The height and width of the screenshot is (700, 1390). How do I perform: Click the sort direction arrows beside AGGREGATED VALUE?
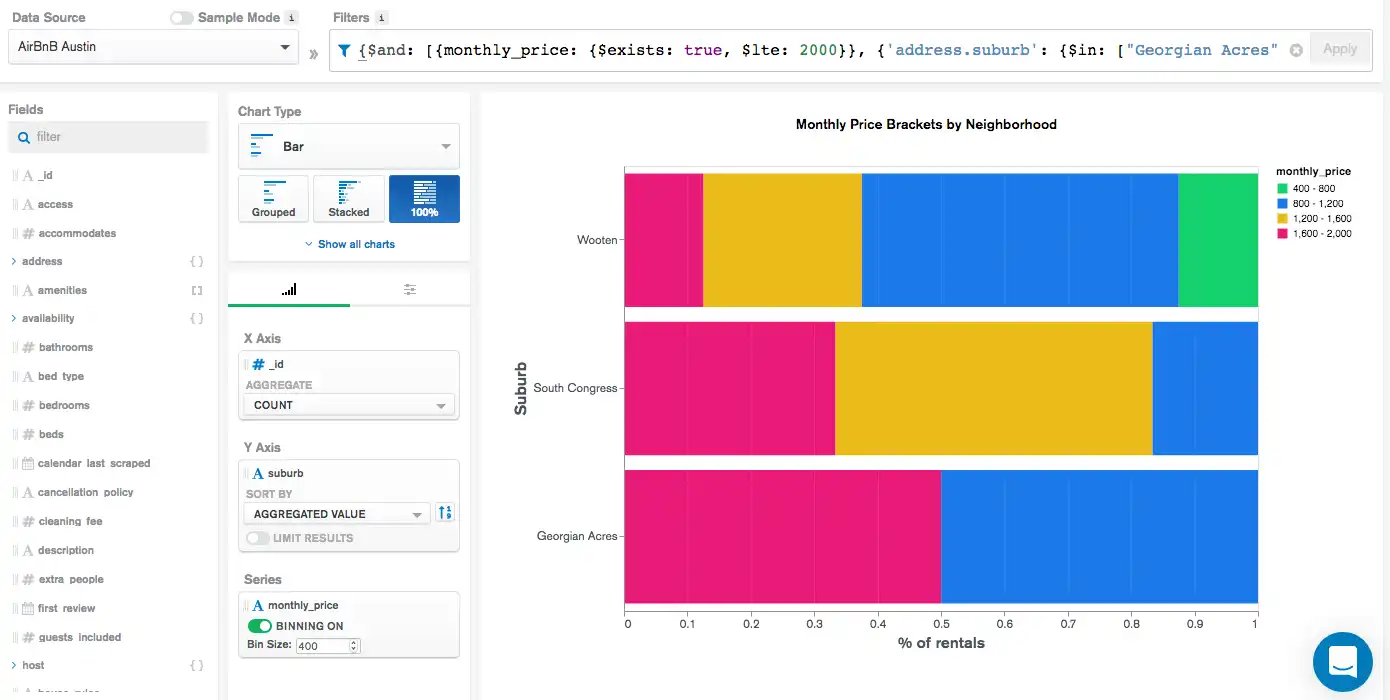tap(445, 512)
